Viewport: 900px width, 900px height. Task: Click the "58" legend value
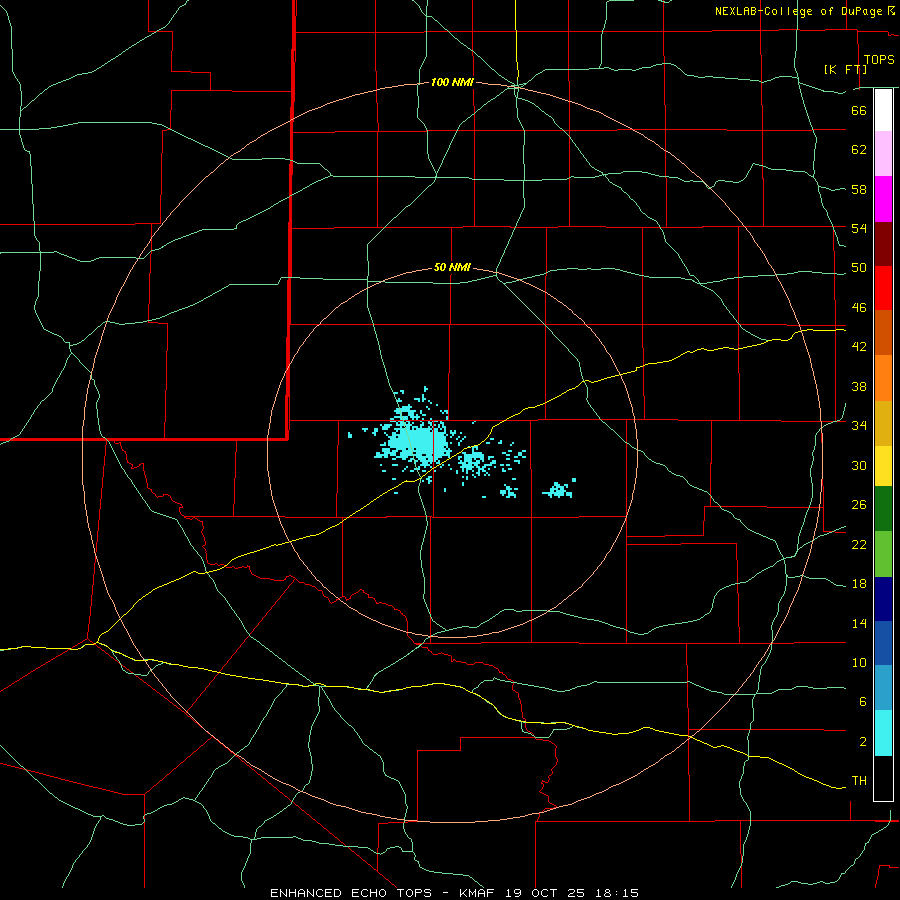point(859,189)
